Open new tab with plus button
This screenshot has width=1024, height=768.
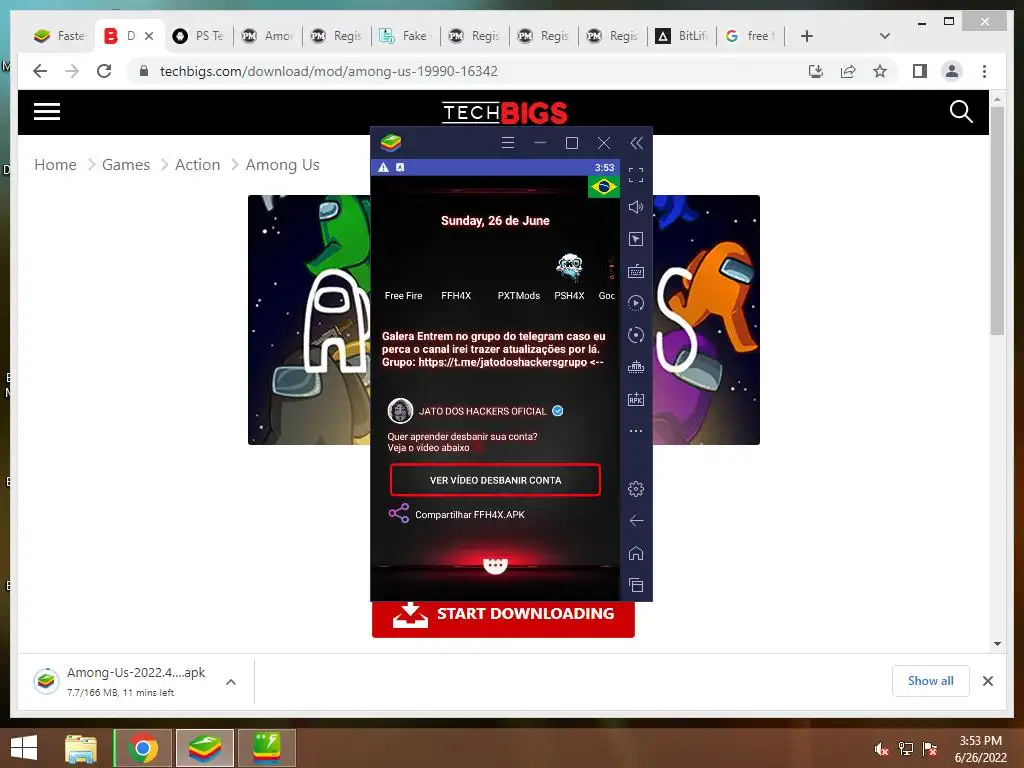[807, 36]
